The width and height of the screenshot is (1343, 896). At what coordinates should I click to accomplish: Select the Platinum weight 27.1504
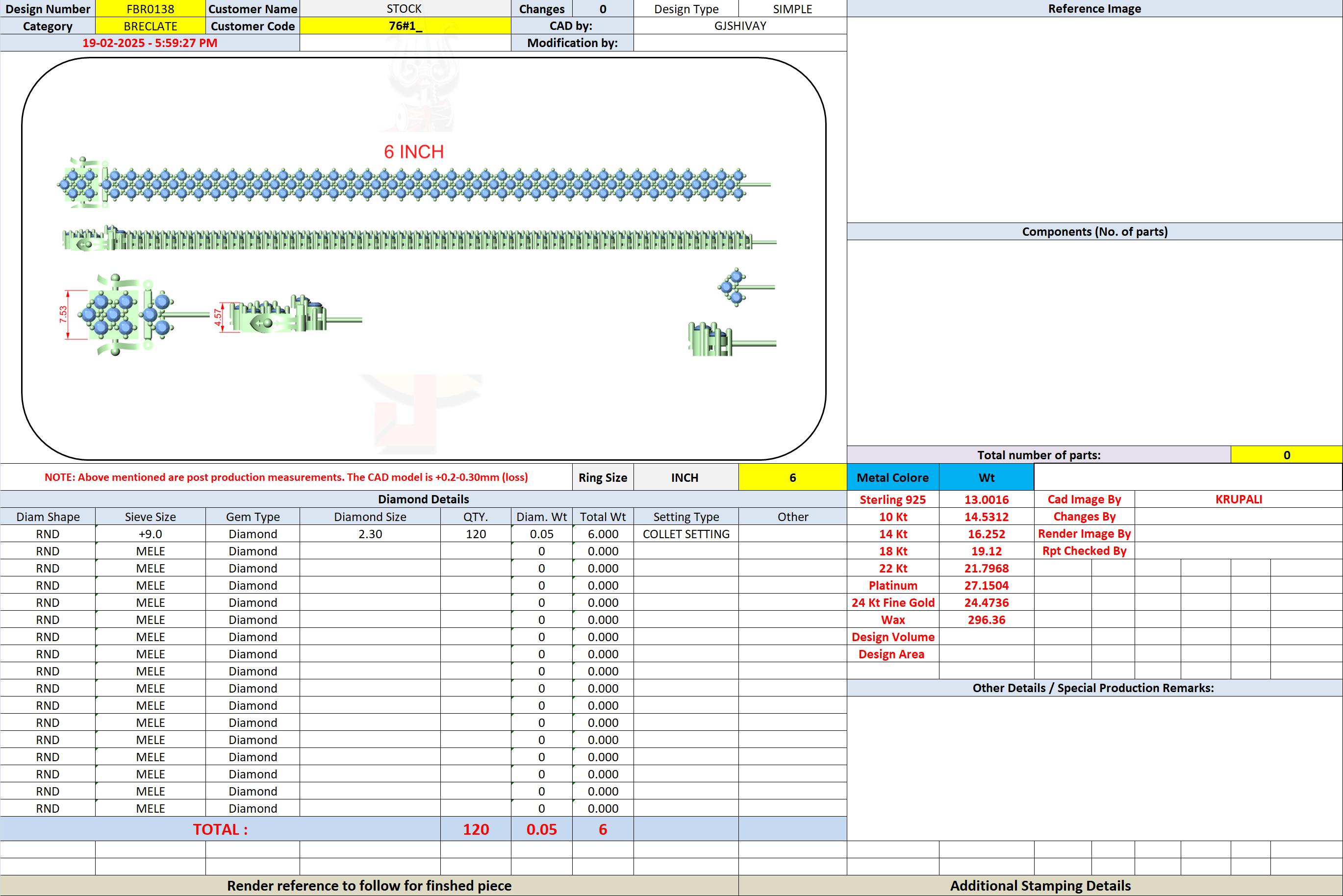987,585
